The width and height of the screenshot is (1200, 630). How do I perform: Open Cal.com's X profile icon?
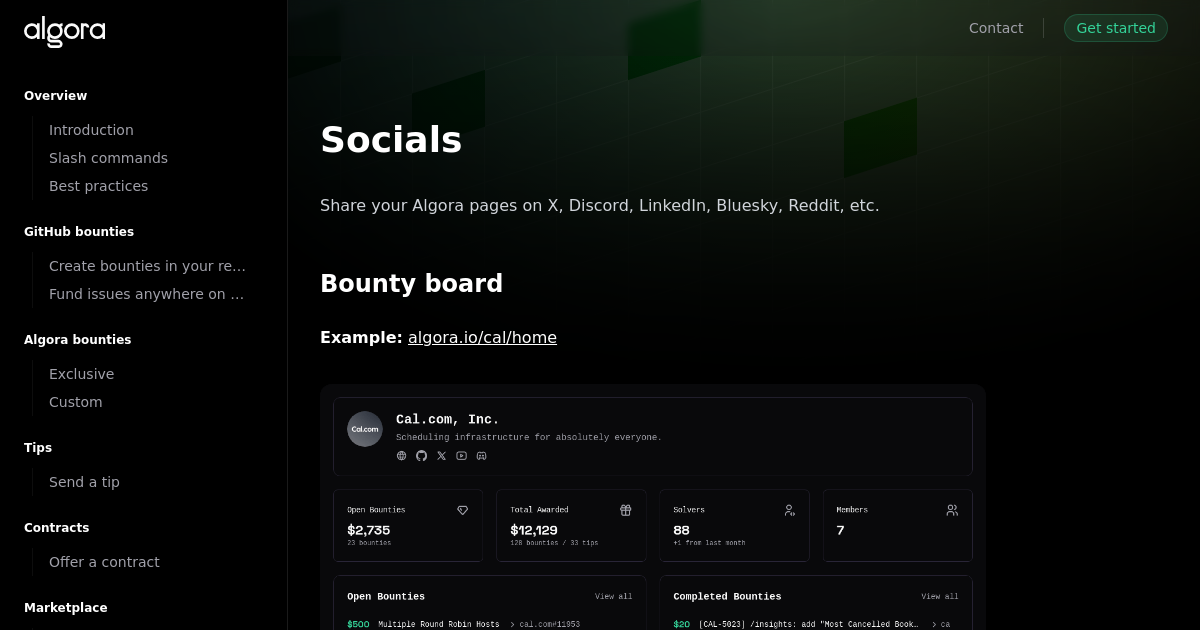(x=441, y=455)
